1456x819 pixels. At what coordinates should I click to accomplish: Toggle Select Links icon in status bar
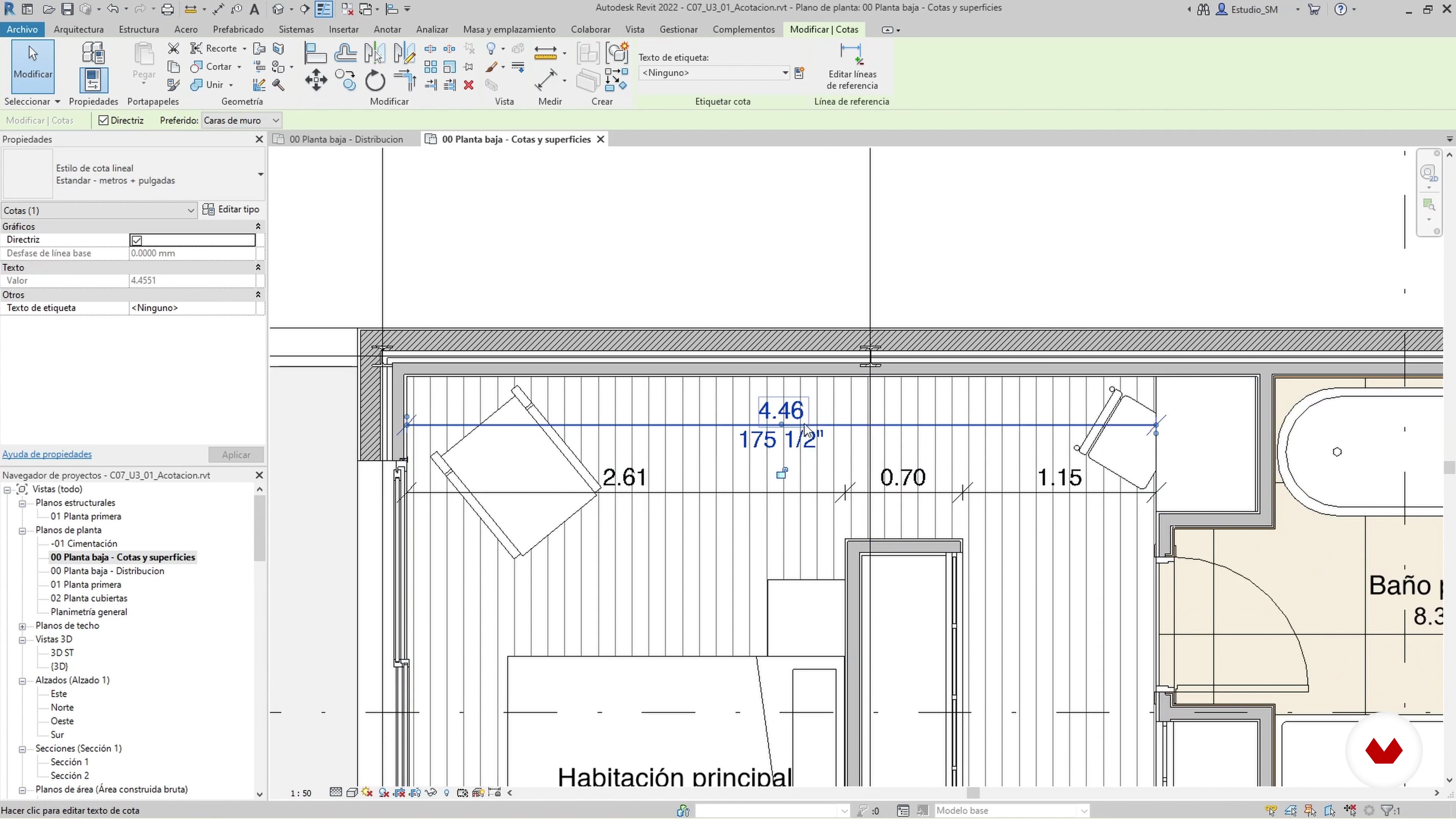(1272, 811)
